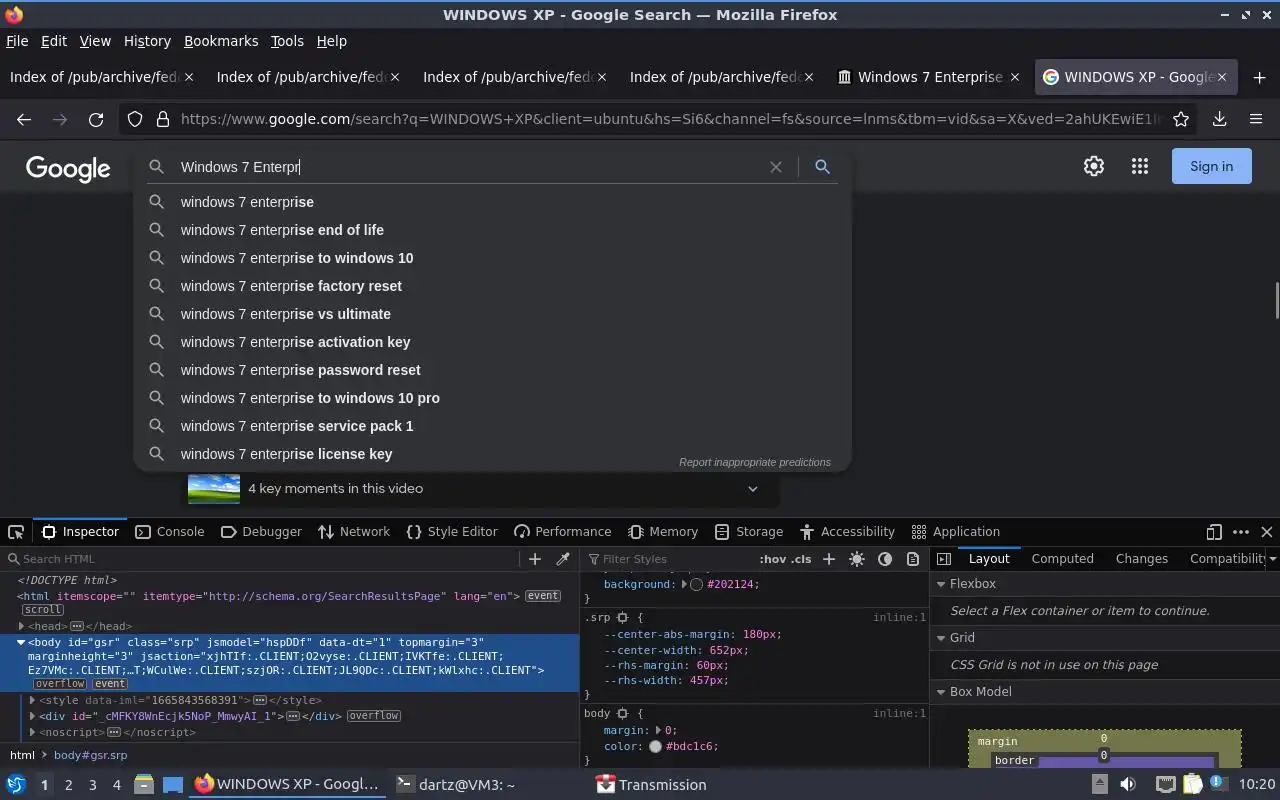Expand the key moments video chevron
The height and width of the screenshot is (800, 1280).
[753, 489]
